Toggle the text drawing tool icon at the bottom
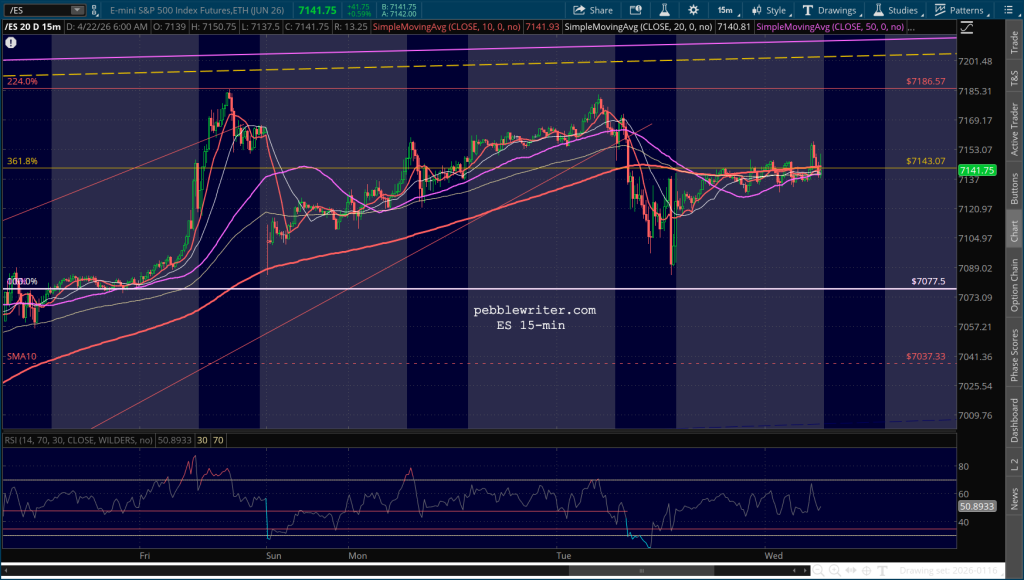1024x580 pixels. pos(882,570)
